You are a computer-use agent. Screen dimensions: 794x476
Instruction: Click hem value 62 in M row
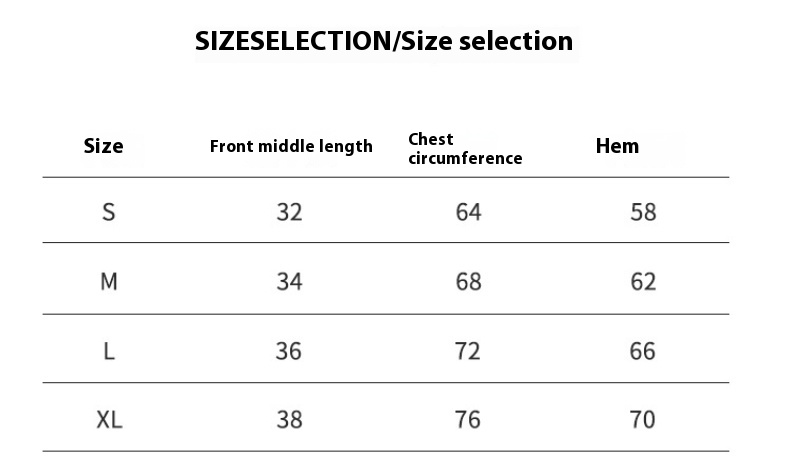(643, 282)
